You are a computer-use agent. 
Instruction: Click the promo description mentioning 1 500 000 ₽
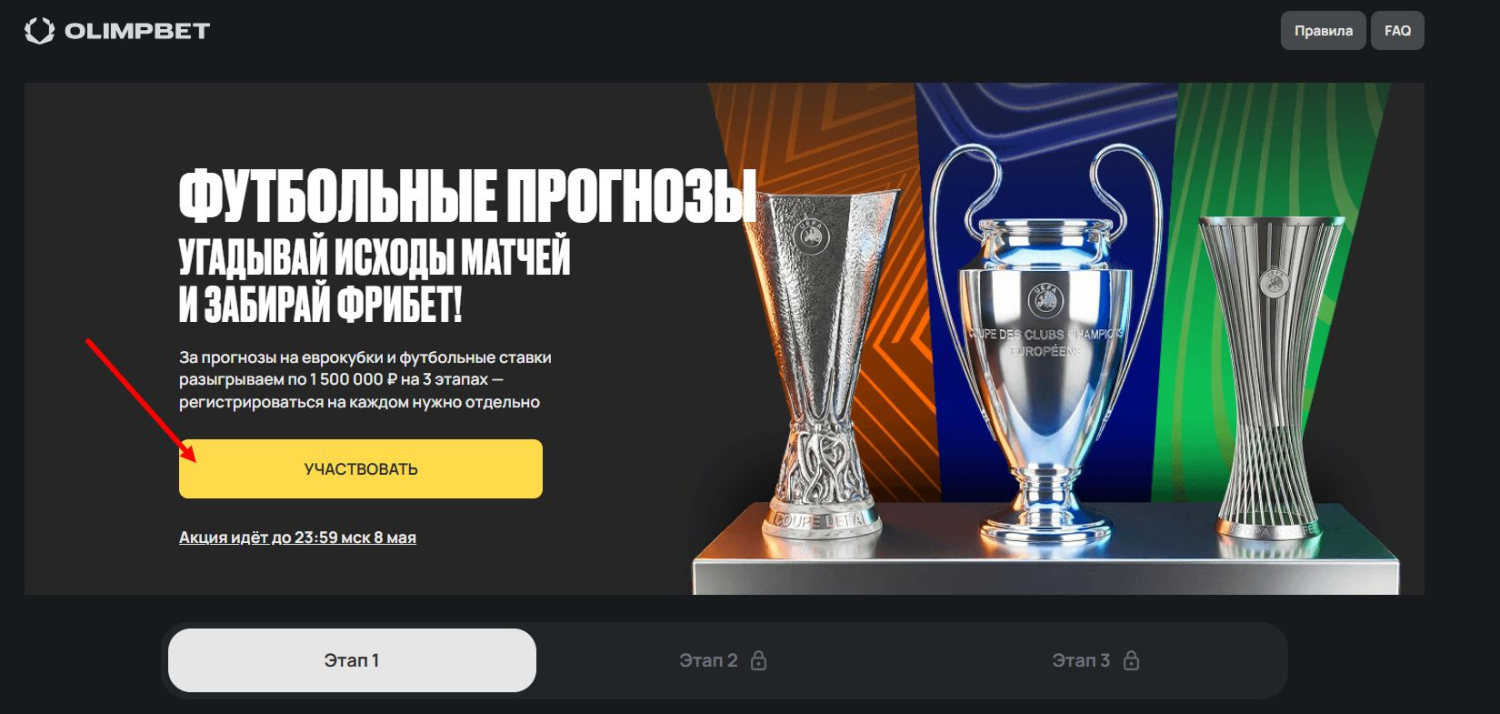point(365,380)
